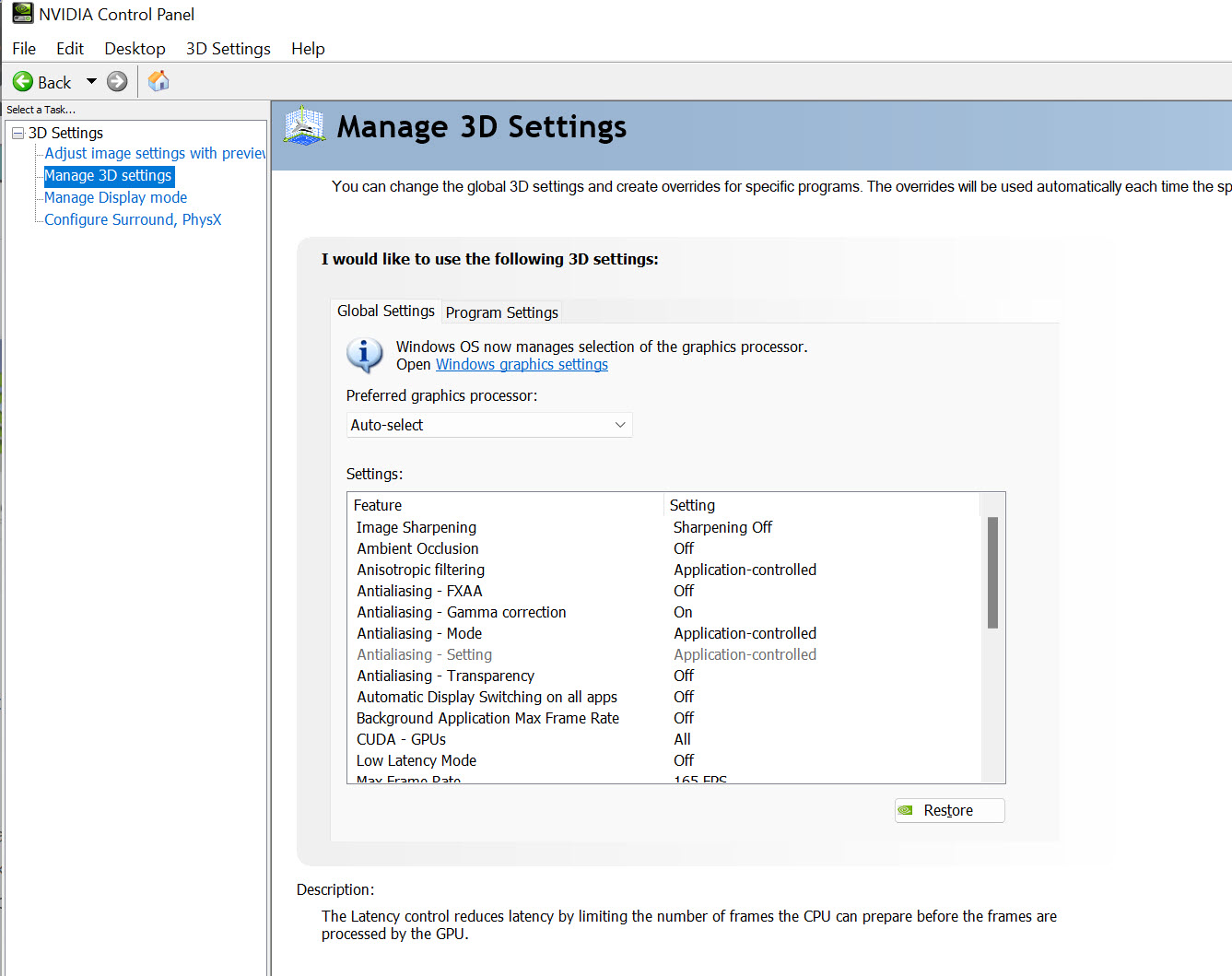Select the Ambient Occlusion feature row

click(665, 548)
